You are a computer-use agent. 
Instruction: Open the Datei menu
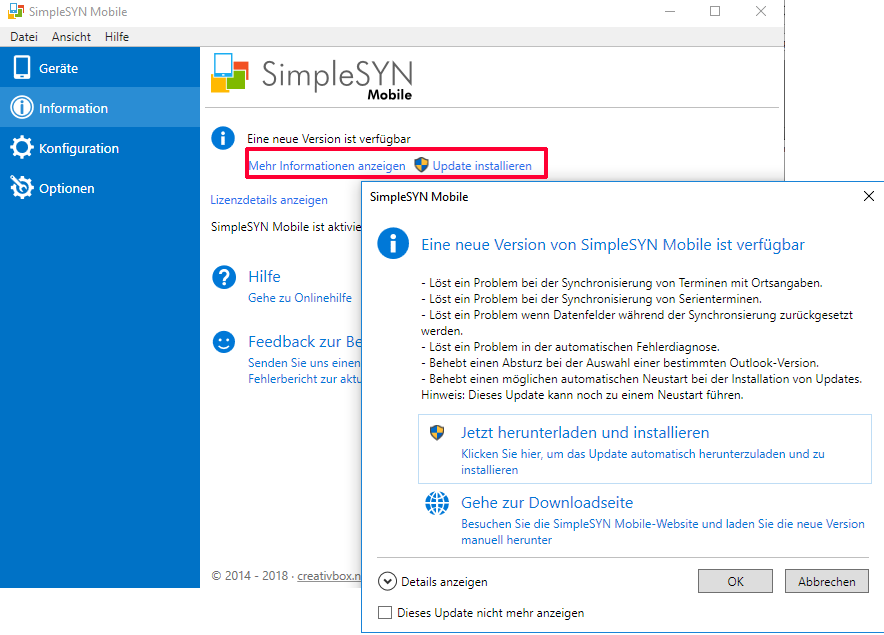[x=24, y=37]
